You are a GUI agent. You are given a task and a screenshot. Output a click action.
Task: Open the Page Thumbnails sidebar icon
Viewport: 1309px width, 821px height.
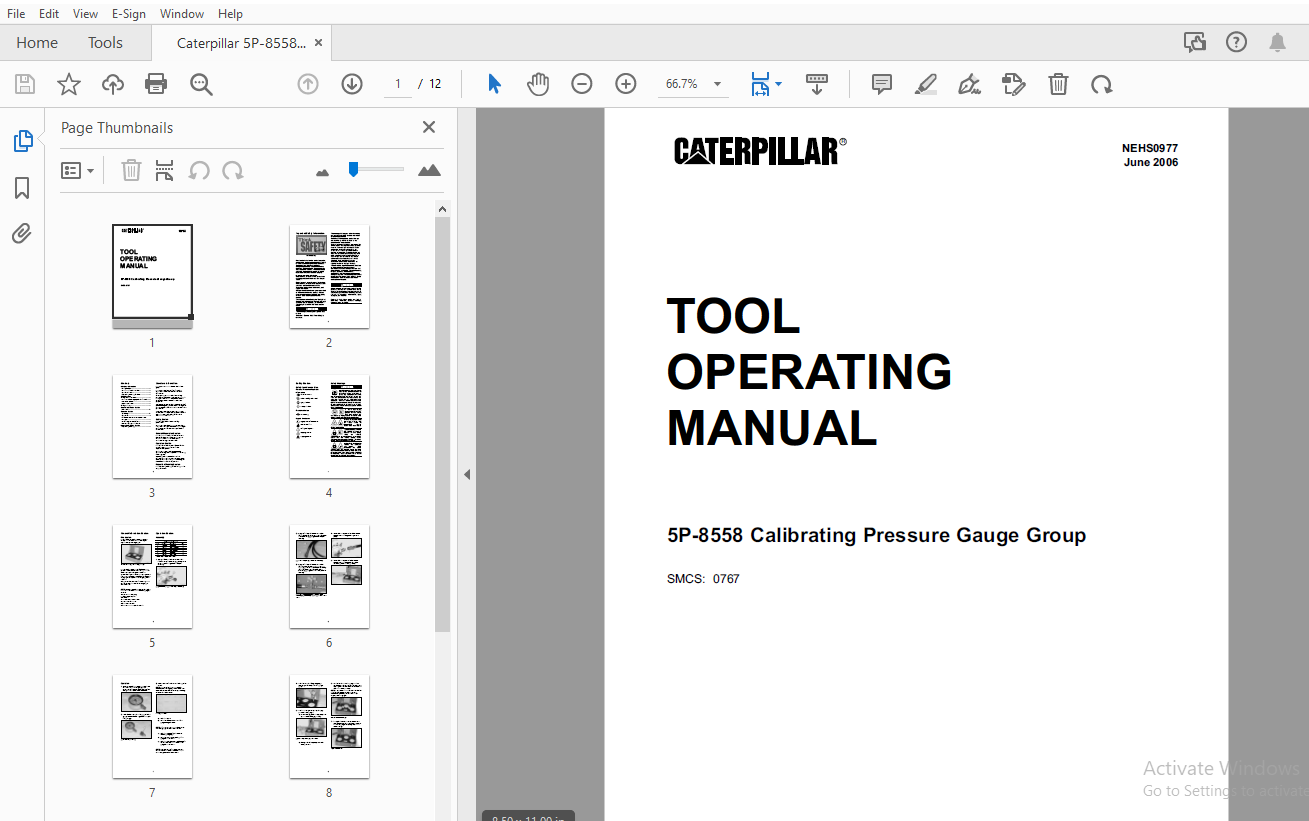(x=23, y=141)
